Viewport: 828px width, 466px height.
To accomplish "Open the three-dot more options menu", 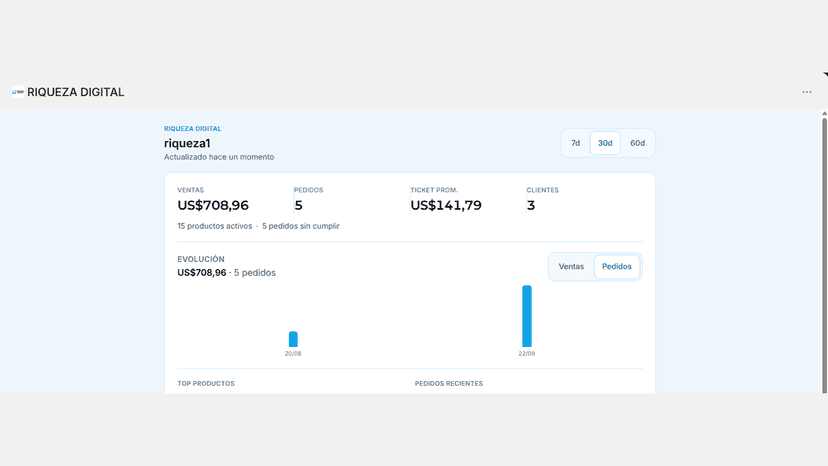I will [807, 92].
